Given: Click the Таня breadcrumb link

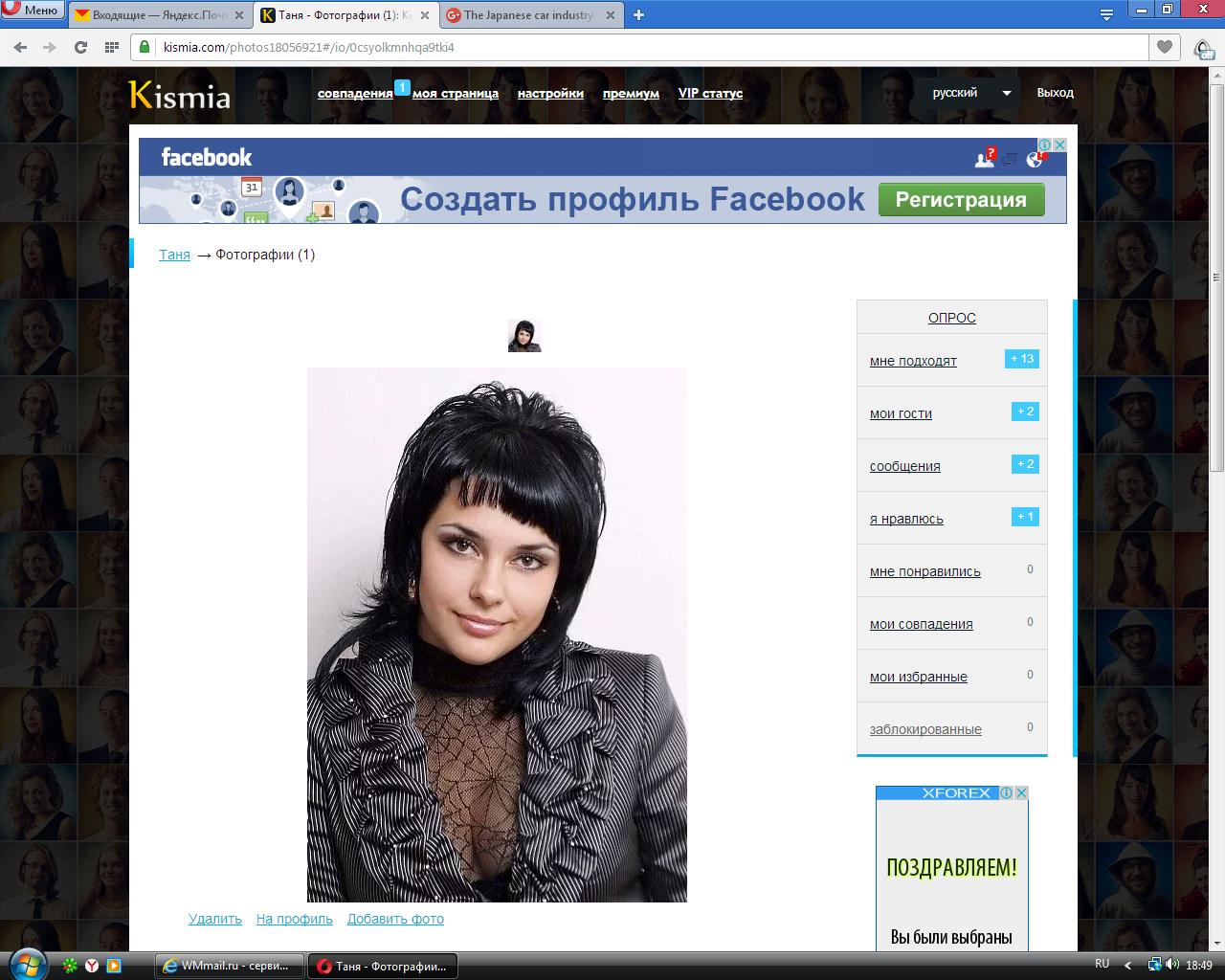Looking at the screenshot, I should click(174, 255).
